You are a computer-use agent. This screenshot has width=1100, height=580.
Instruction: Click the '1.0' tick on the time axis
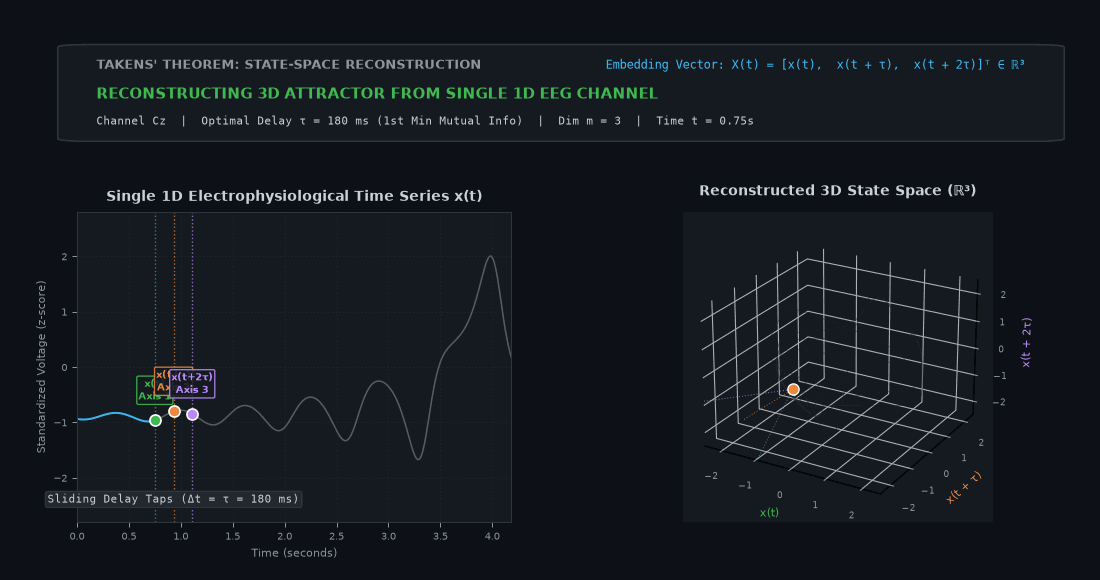(181, 536)
